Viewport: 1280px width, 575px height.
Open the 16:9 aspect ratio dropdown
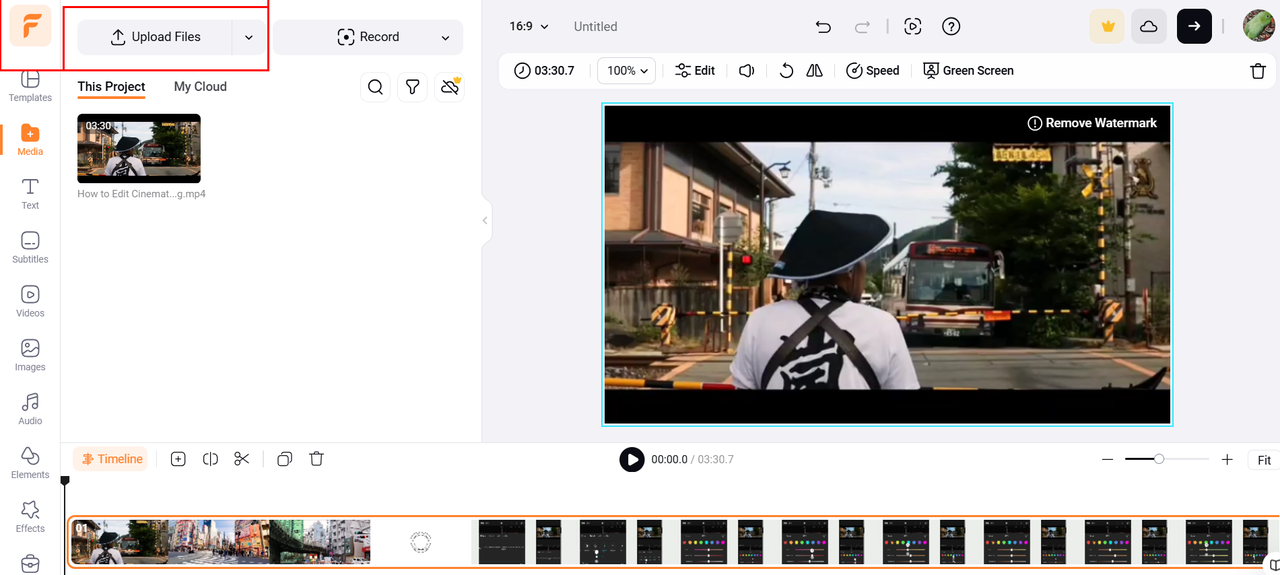coord(529,26)
